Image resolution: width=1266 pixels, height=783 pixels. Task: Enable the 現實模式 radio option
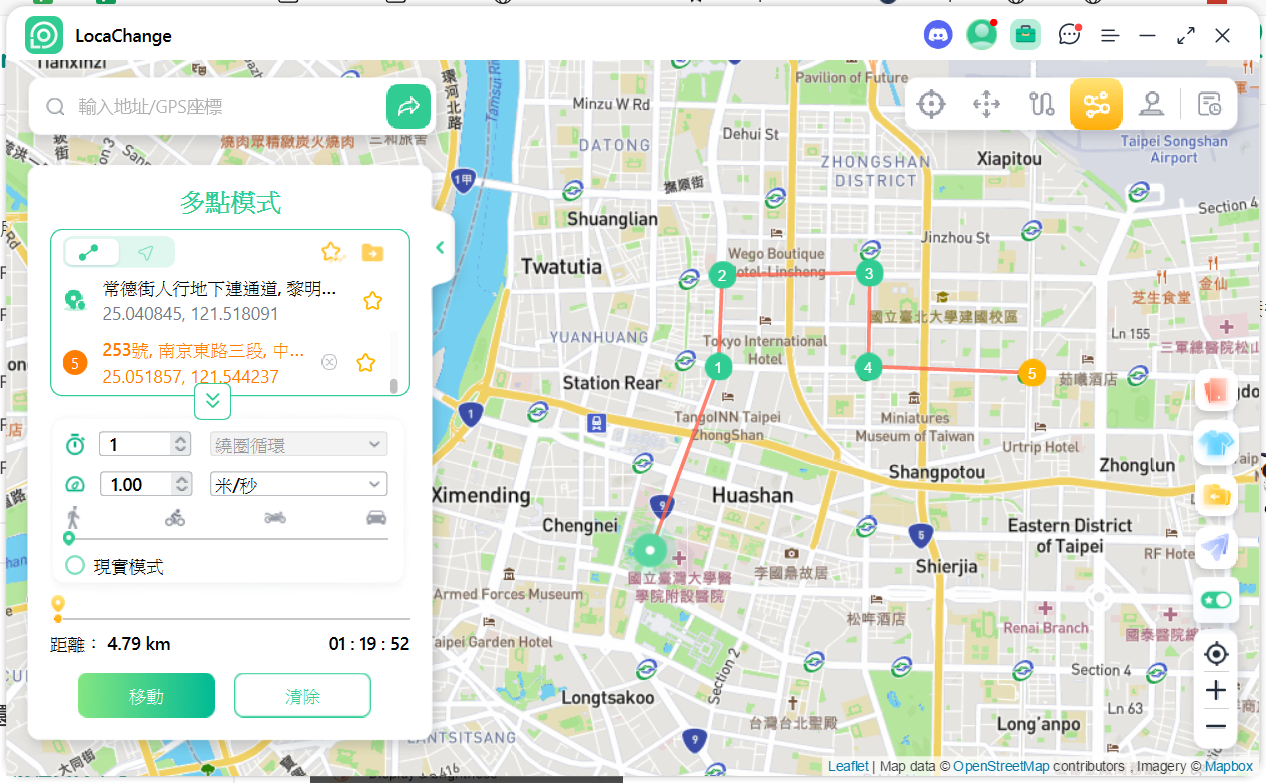(x=75, y=566)
